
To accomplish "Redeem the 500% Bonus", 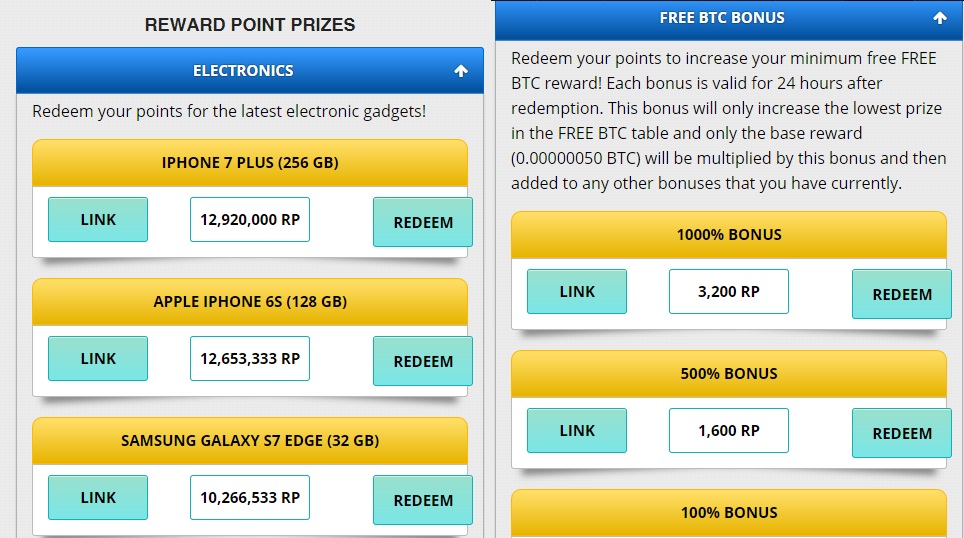I will click(902, 433).
